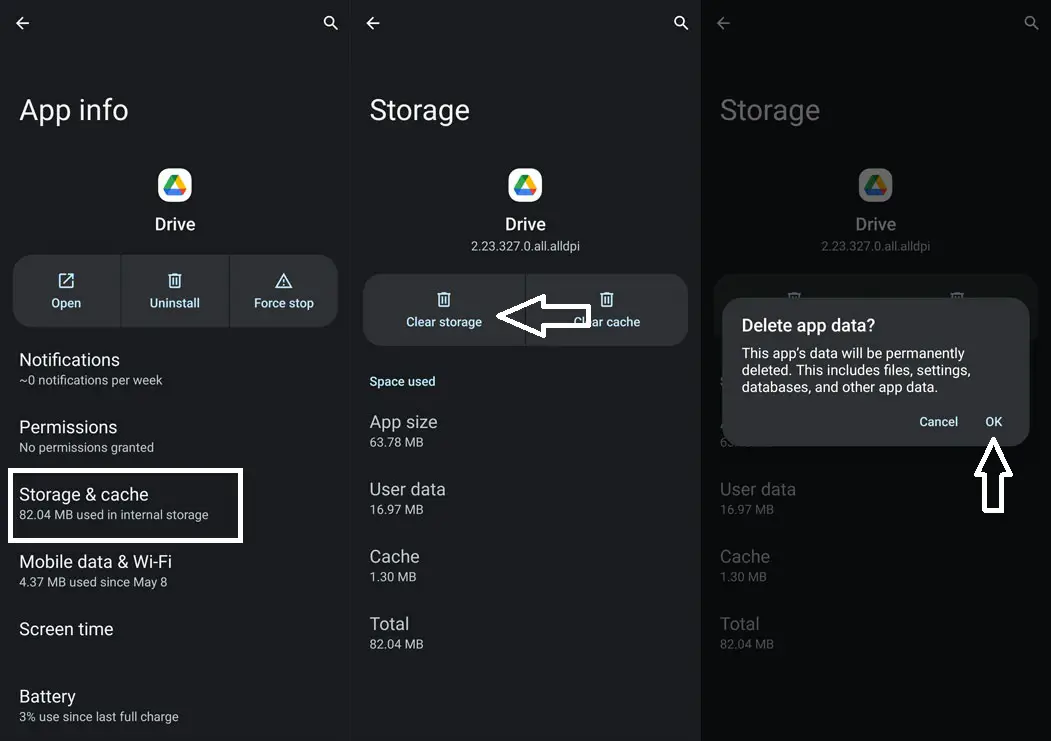The image size is (1051, 741).
Task: Tap search icon on middle Storage screen
Action: point(681,23)
